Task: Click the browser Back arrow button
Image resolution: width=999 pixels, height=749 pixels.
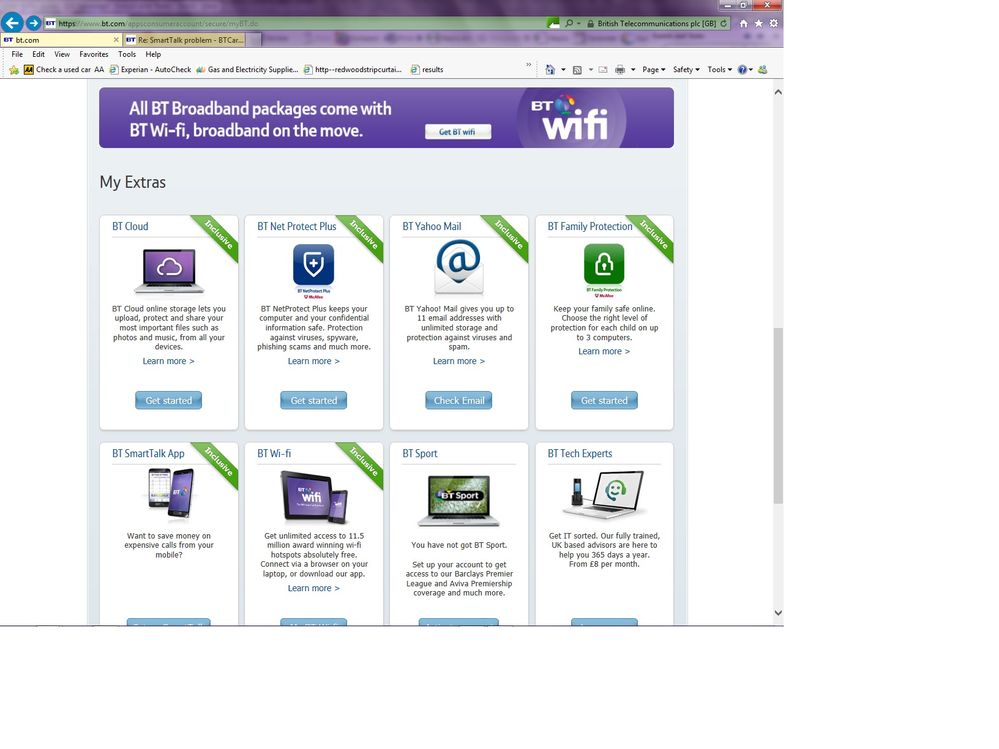Action: 12,23
